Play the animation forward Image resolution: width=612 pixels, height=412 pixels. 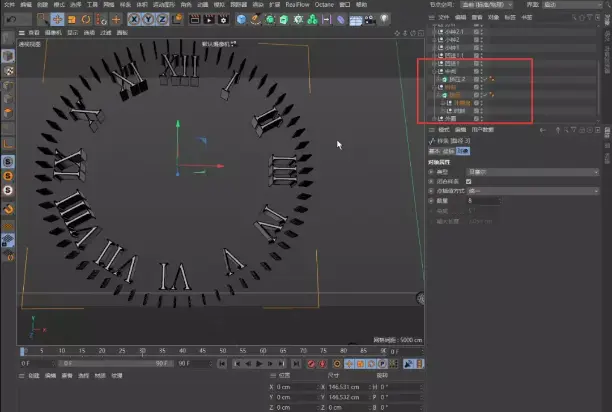(259, 364)
